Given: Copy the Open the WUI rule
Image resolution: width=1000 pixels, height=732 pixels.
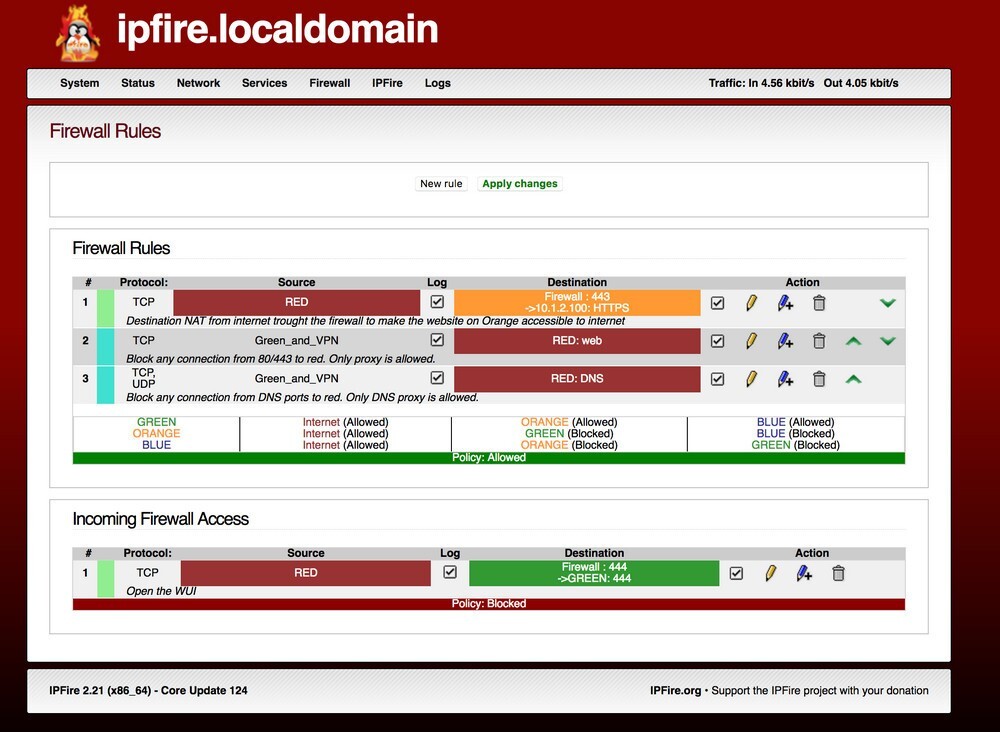Looking at the screenshot, I should [x=804, y=573].
